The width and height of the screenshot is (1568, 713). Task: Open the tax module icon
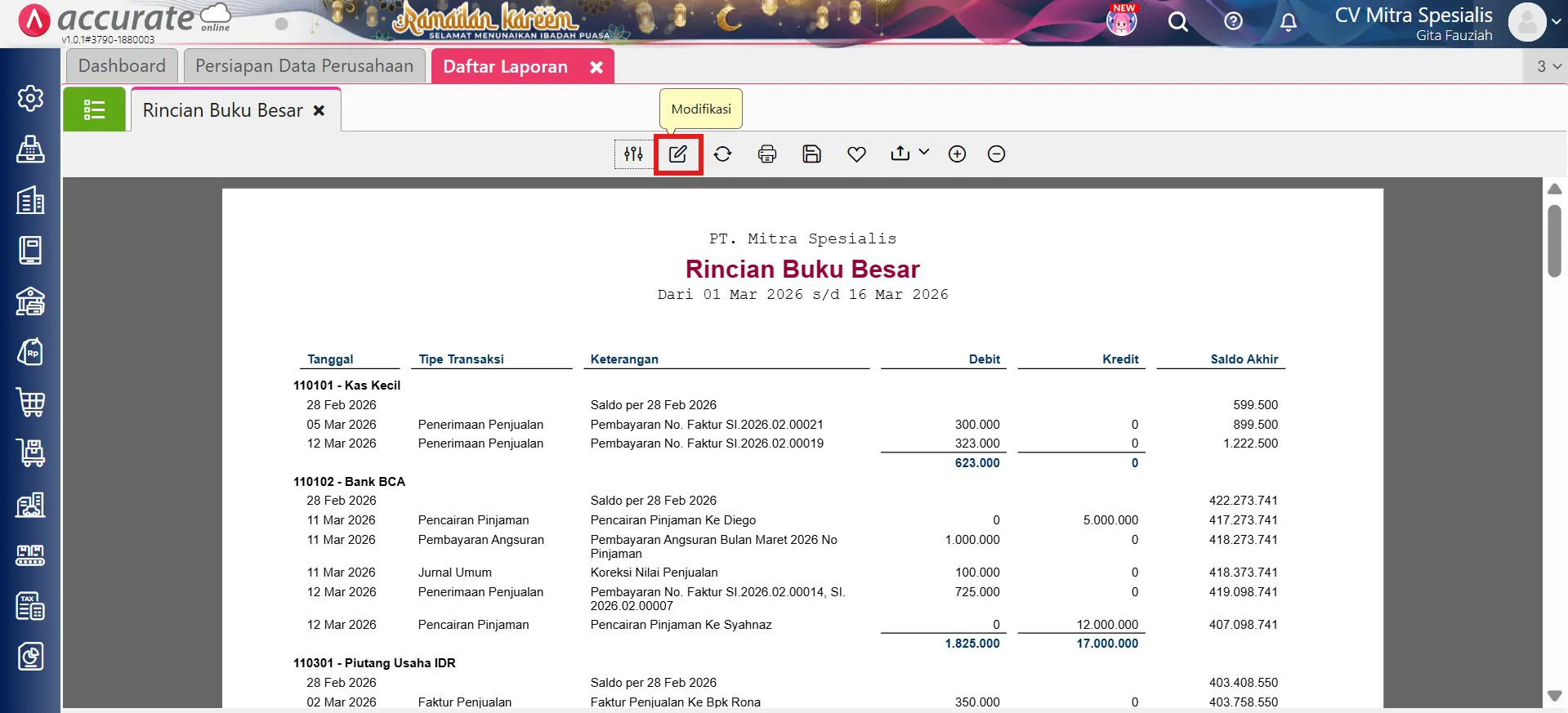click(x=30, y=606)
